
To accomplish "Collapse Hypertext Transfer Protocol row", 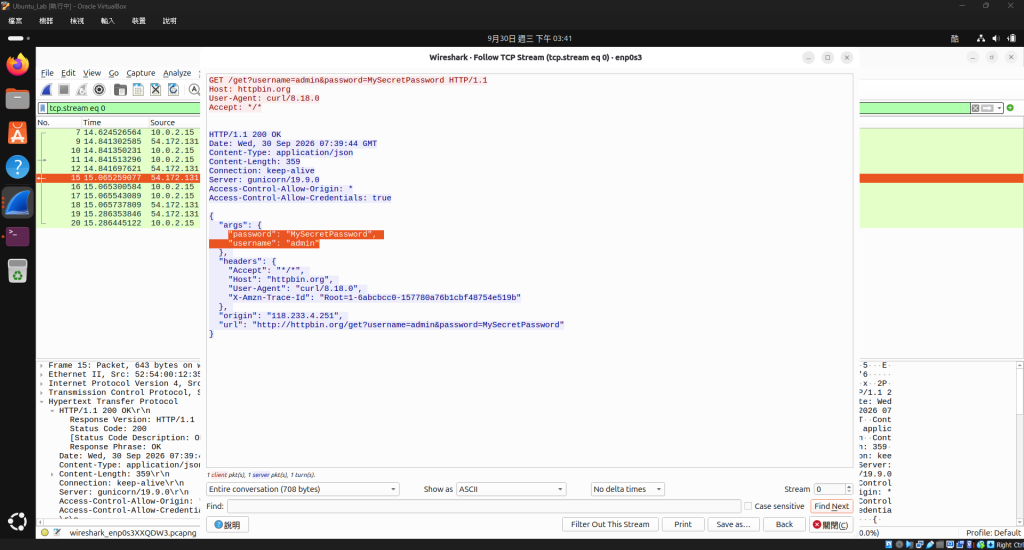I will coord(42,402).
